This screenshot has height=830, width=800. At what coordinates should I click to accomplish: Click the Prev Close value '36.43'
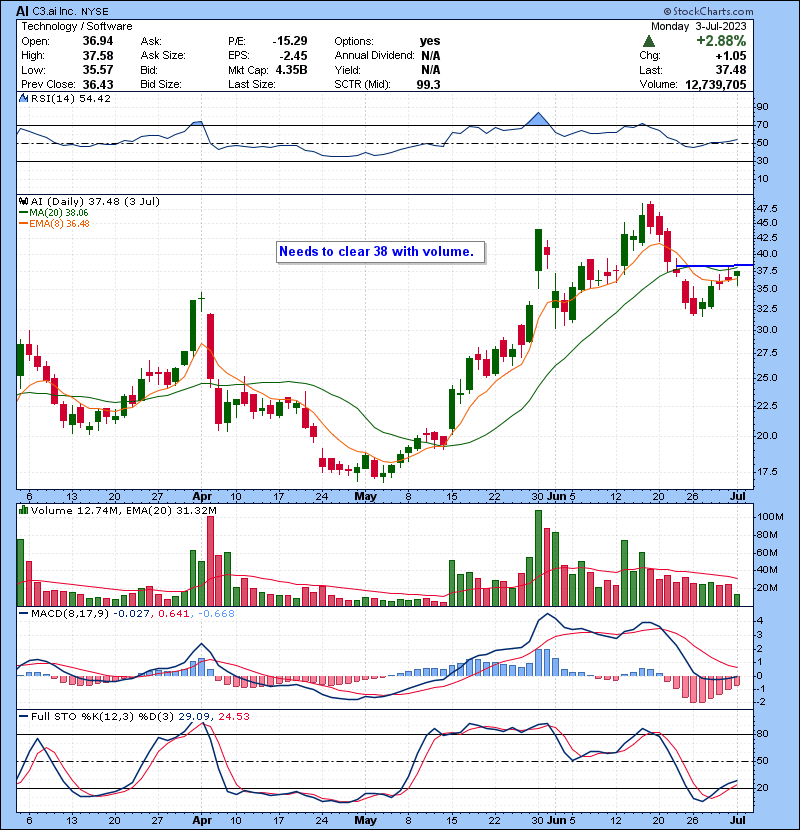tap(98, 84)
